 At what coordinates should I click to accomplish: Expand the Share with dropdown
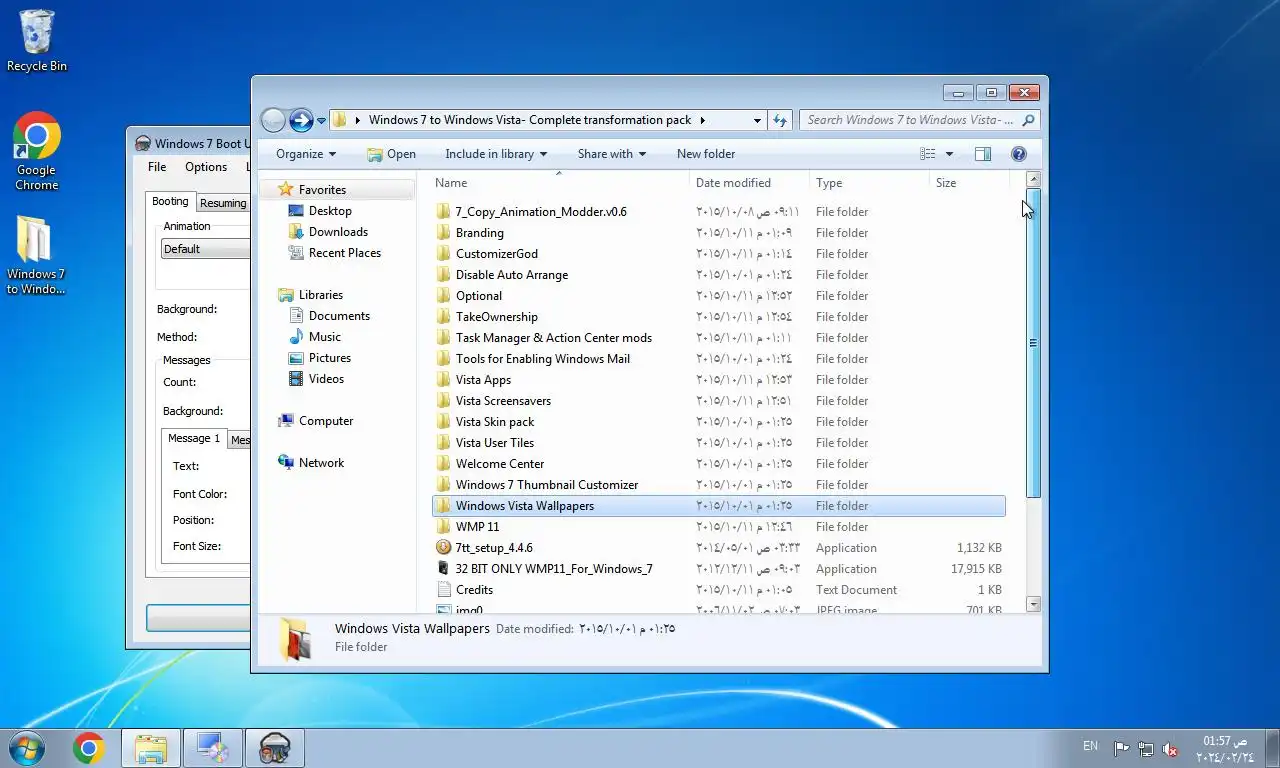point(611,154)
